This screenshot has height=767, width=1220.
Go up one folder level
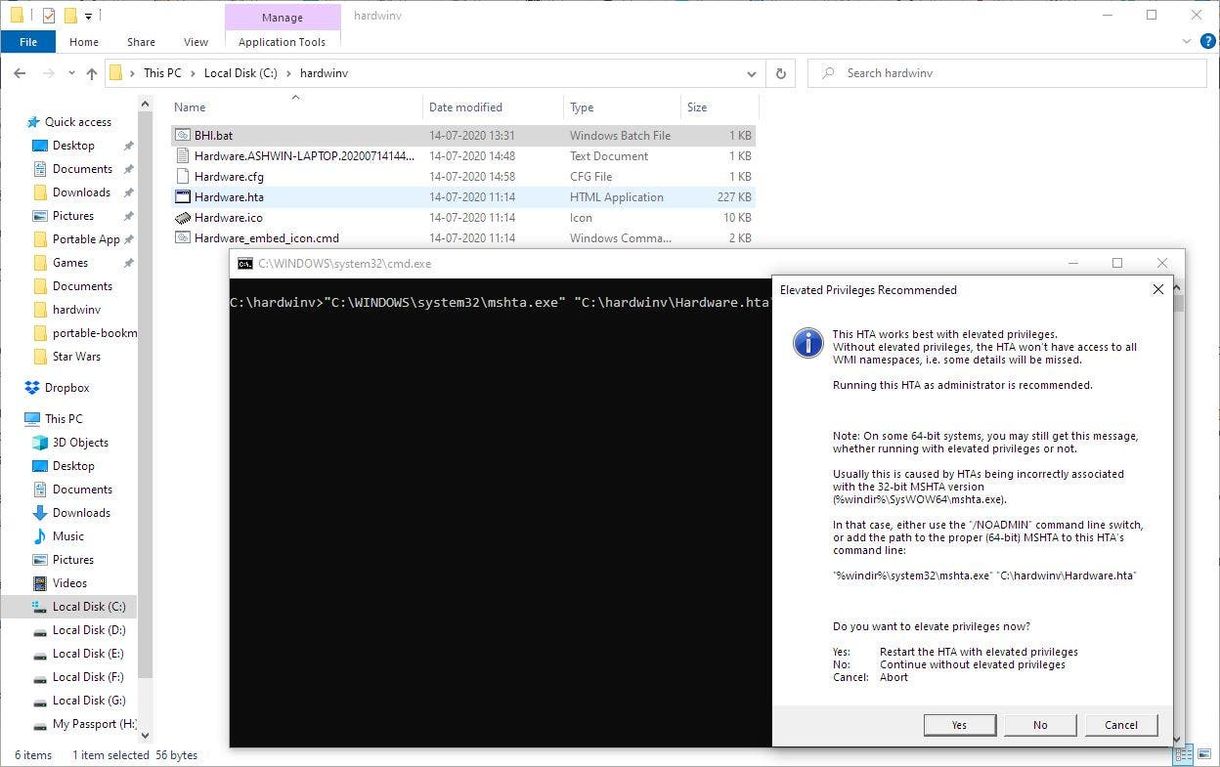[x=92, y=73]
